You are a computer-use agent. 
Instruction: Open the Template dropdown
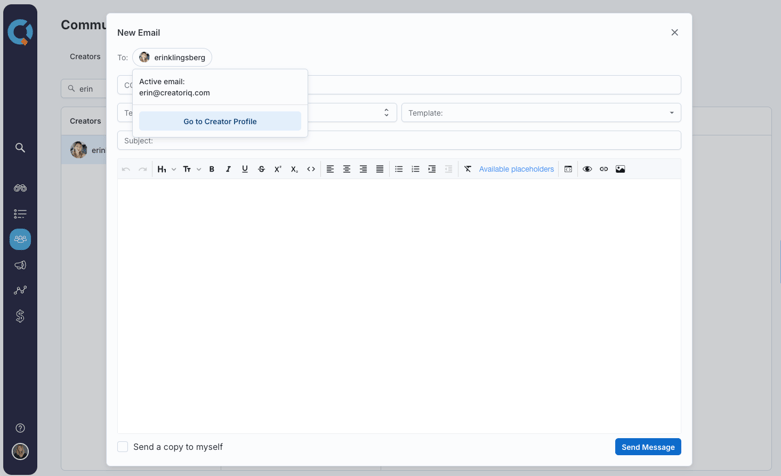540,113
